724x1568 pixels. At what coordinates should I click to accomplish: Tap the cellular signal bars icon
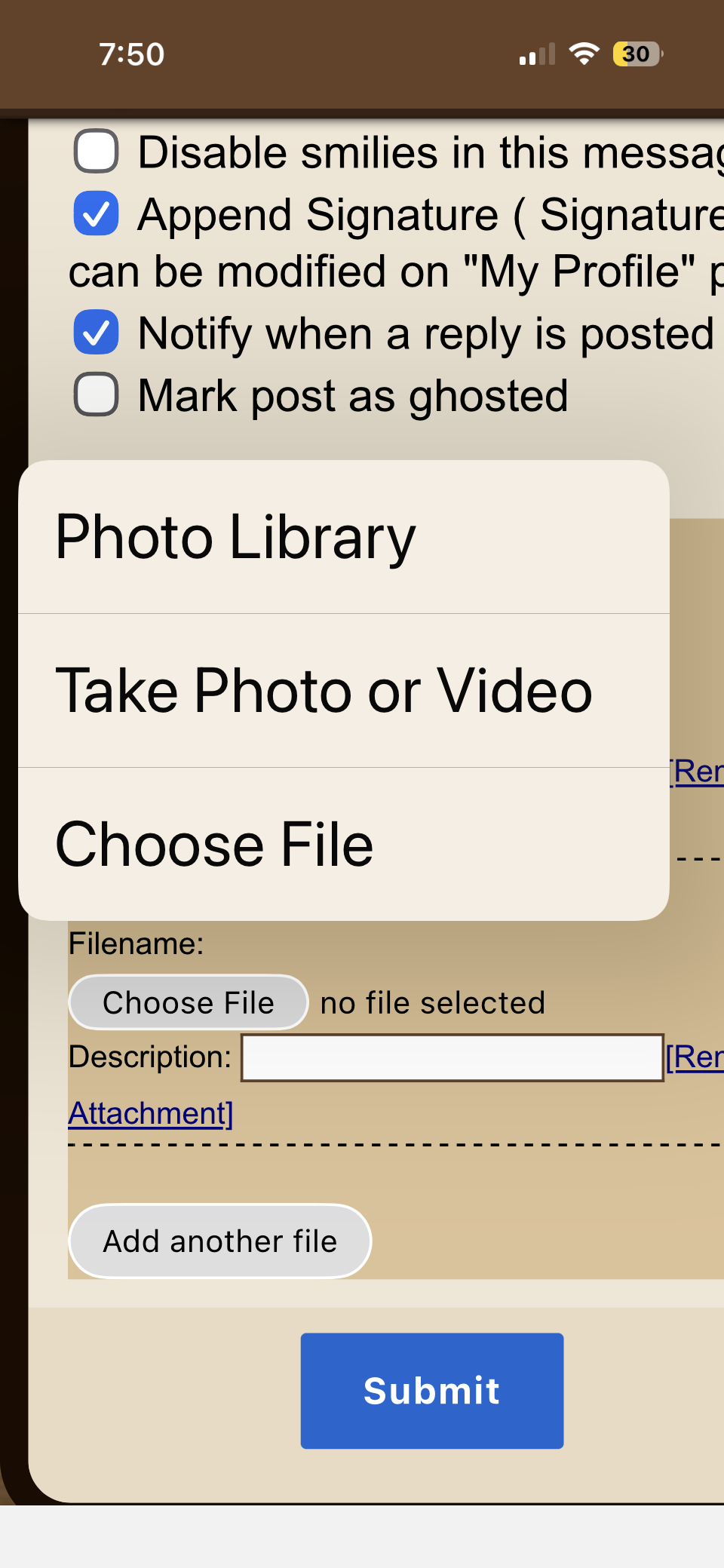537,54
